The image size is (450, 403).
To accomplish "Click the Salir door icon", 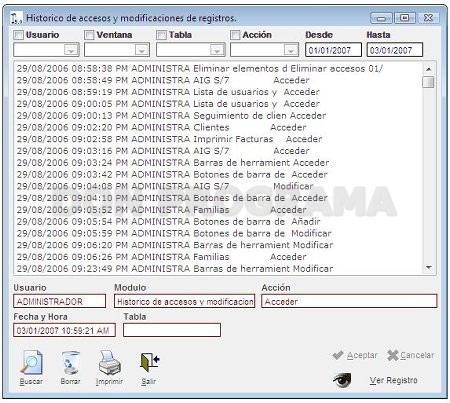I will [149, 362].
